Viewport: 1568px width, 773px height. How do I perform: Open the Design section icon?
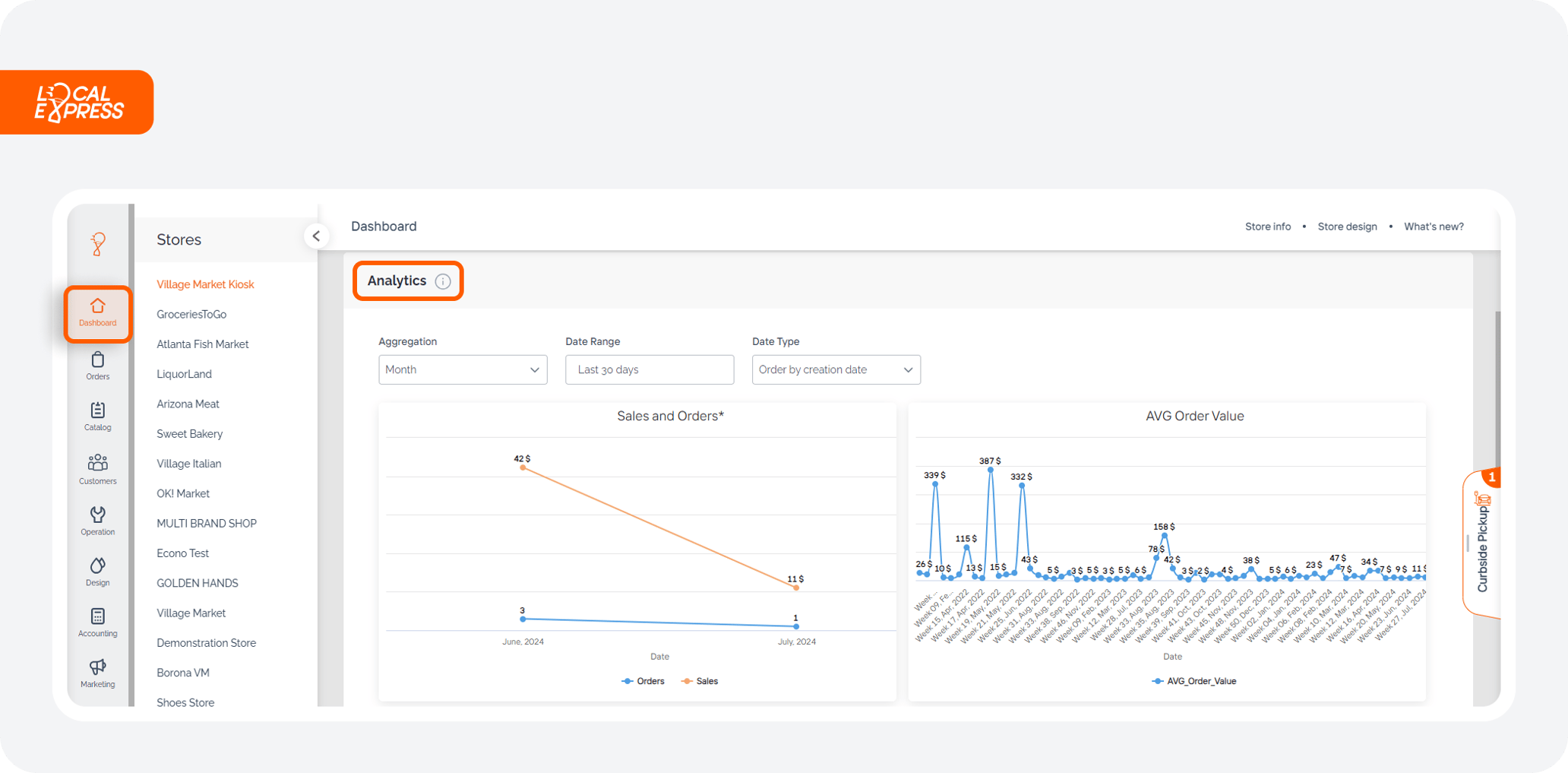coord(97,569)
